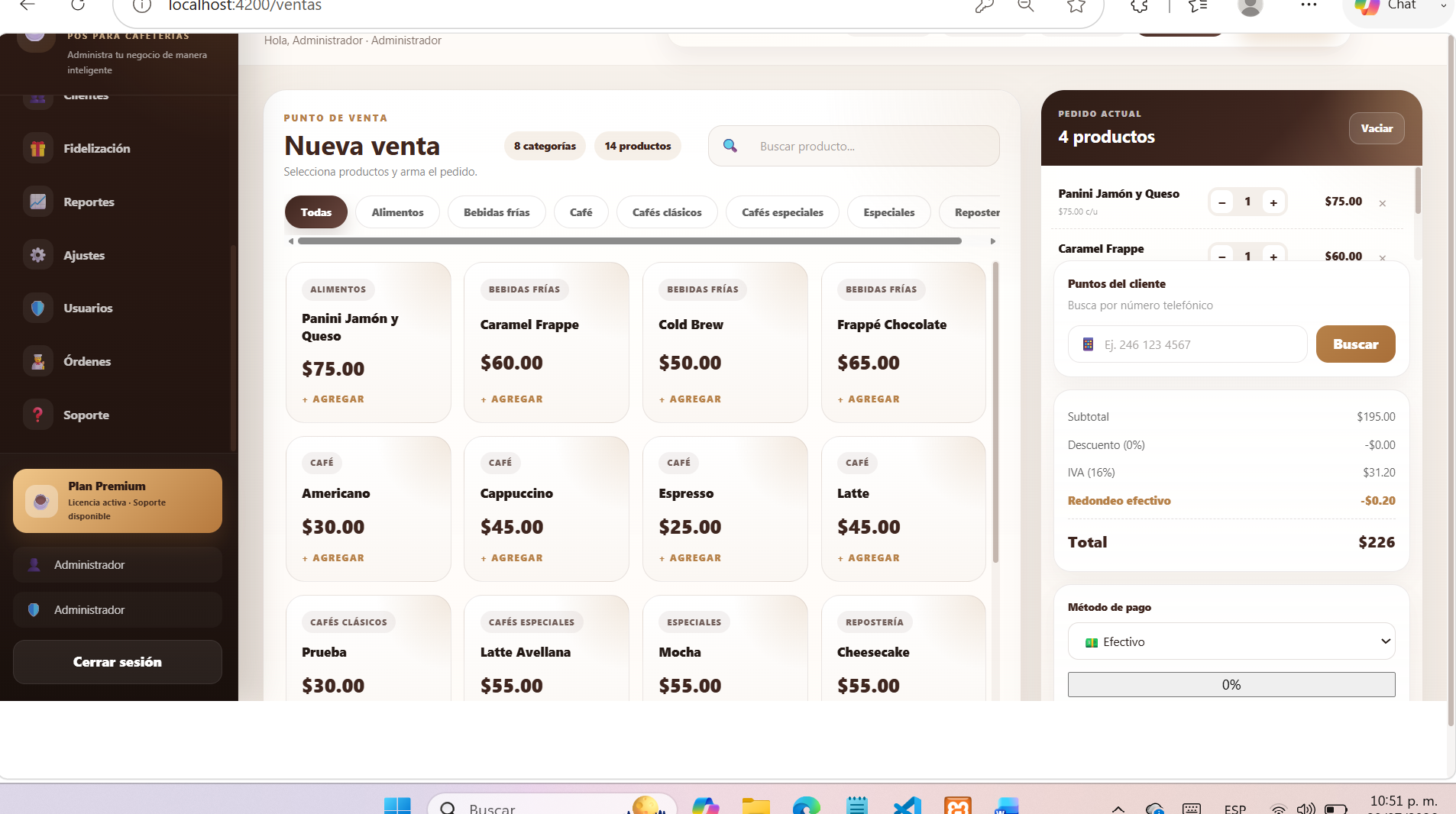Open Visual Studio Code from taskbar
The width and height of the screenshot is (1456, 814).
pos(907,806)
